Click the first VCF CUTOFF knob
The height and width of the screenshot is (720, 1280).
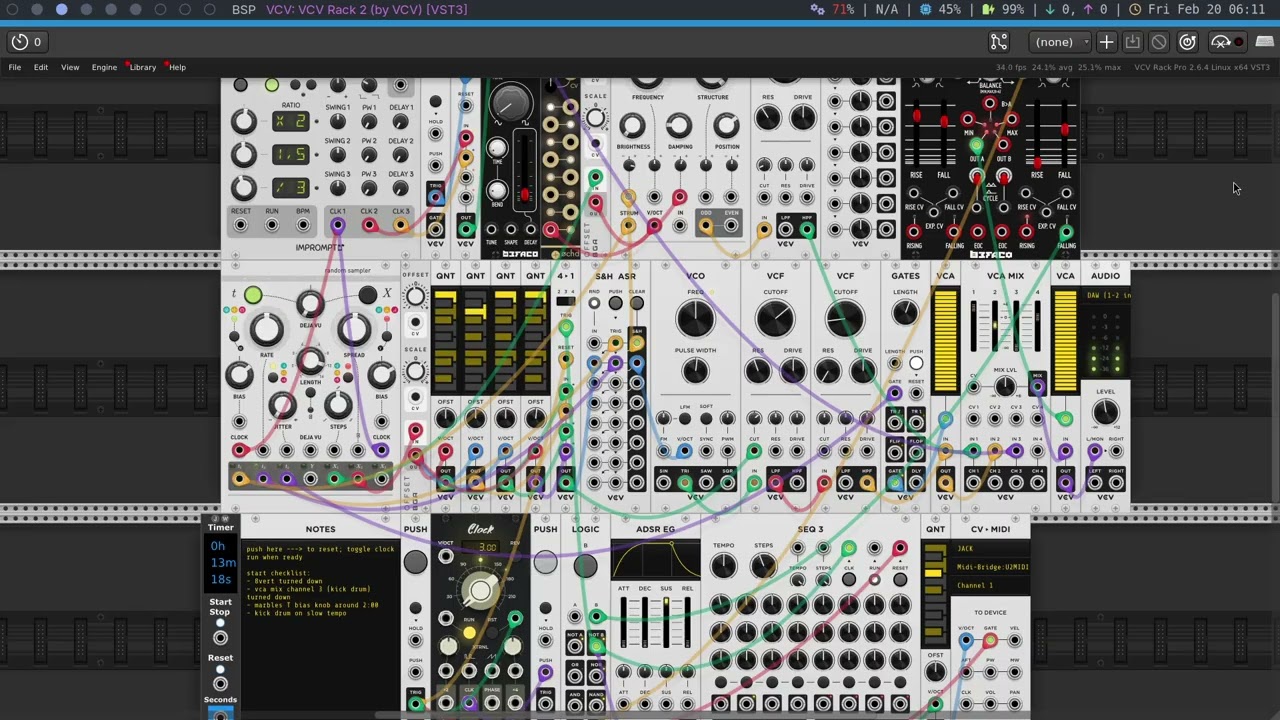pyautogui.click(x=775, y=320)
